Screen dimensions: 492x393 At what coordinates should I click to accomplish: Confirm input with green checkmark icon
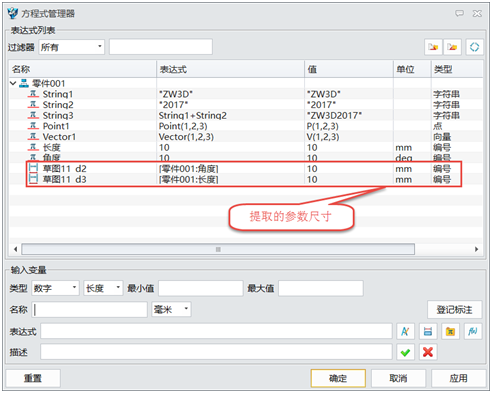coord(405,352)
